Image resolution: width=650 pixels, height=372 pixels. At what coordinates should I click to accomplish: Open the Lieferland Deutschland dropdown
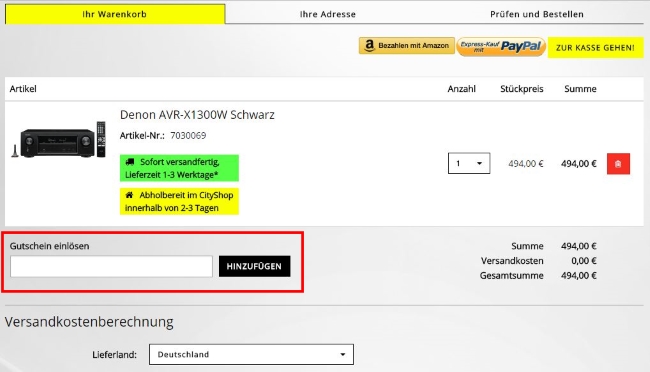[x=251, y=355]
